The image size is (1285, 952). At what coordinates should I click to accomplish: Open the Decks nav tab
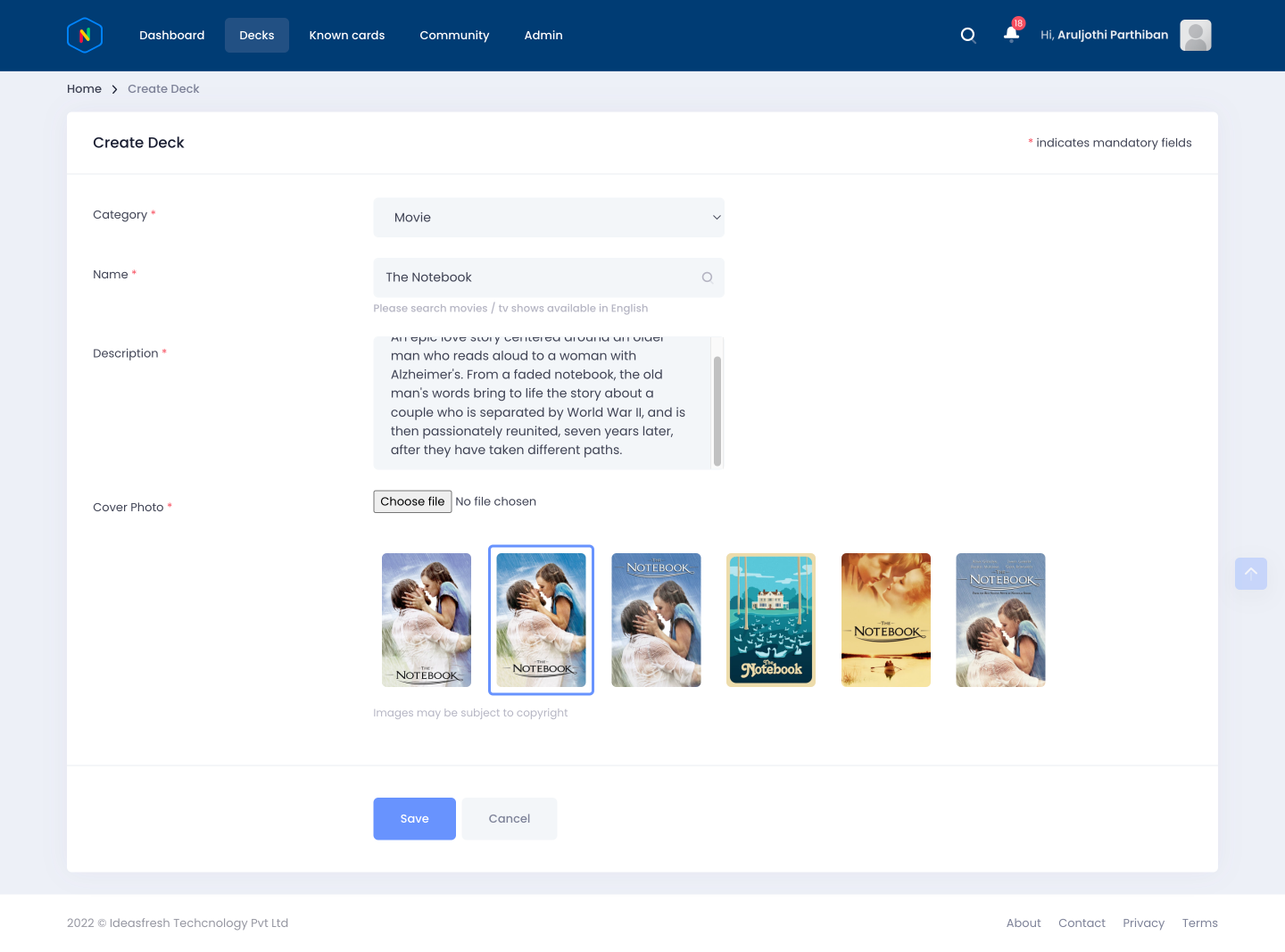click(257, 36)
